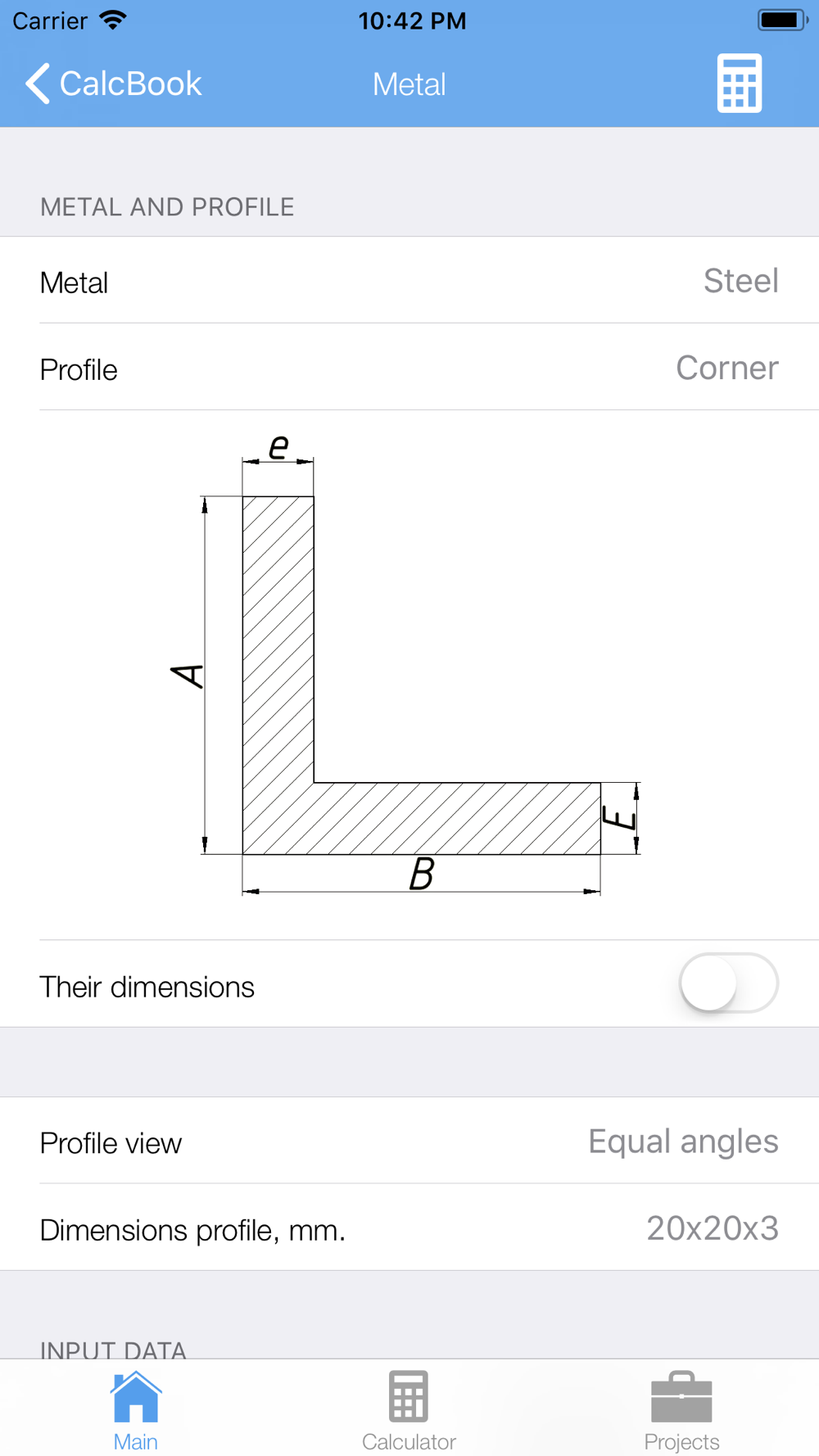Pick Profile view Equal angles option

[x=683, y=1142]
